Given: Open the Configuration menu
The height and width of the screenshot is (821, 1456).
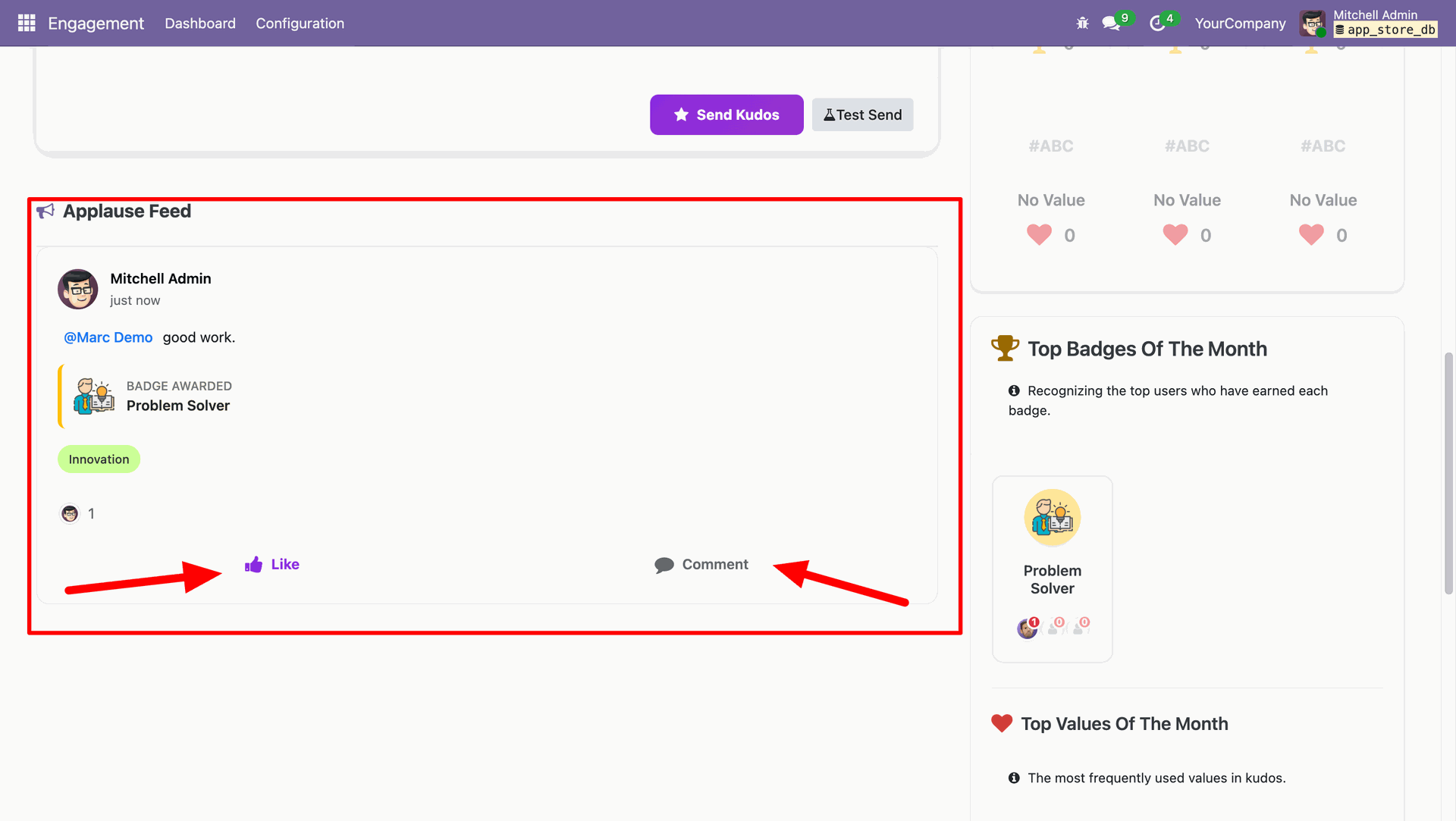Looking at the screenshot, I should (x=300, y=24).
